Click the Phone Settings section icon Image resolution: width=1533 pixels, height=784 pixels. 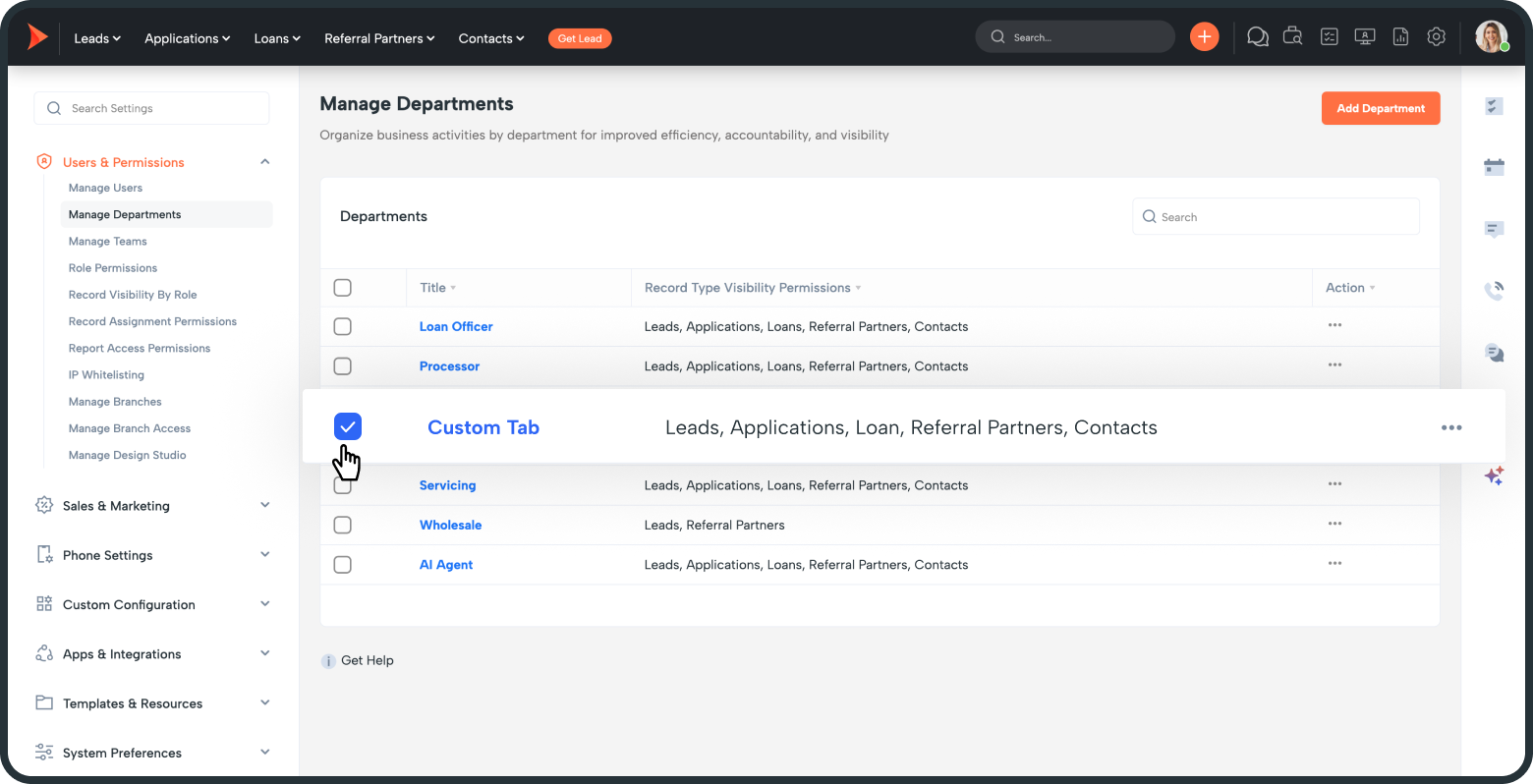(44, 554)
